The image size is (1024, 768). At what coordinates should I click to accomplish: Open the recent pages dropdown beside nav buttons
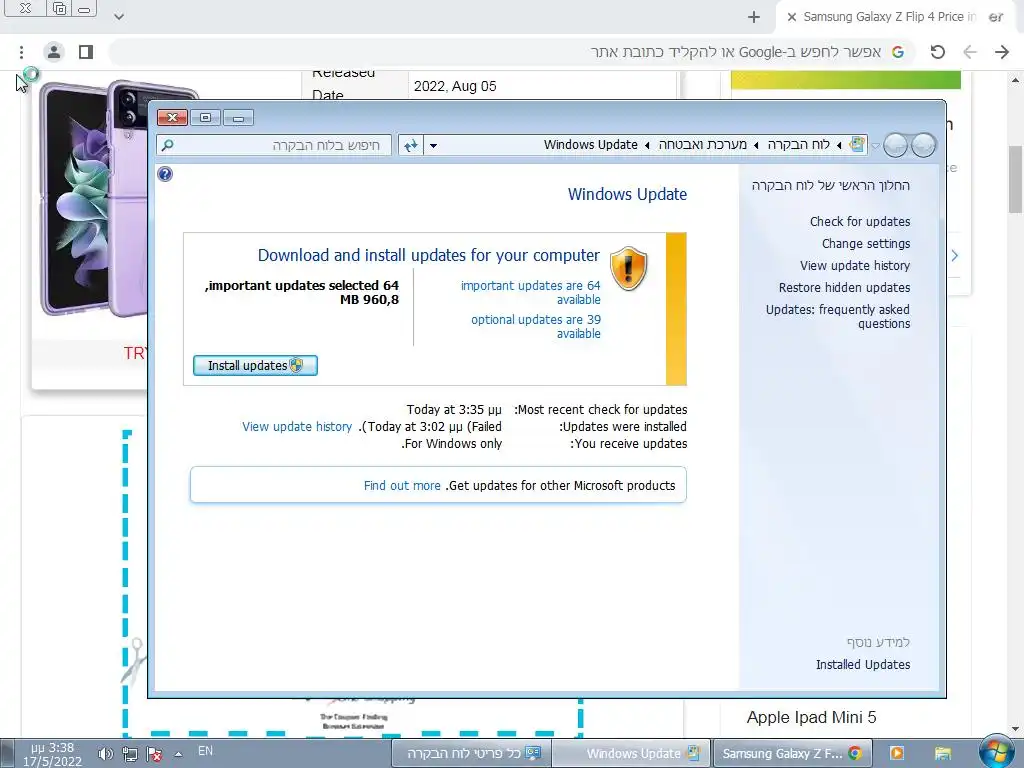point(876,146)
